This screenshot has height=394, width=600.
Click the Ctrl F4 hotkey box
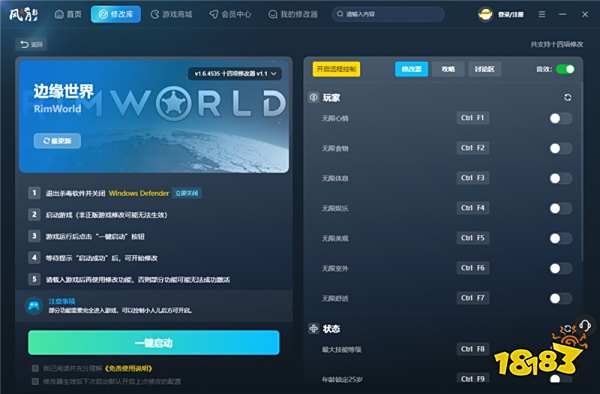tap(473, 208)
